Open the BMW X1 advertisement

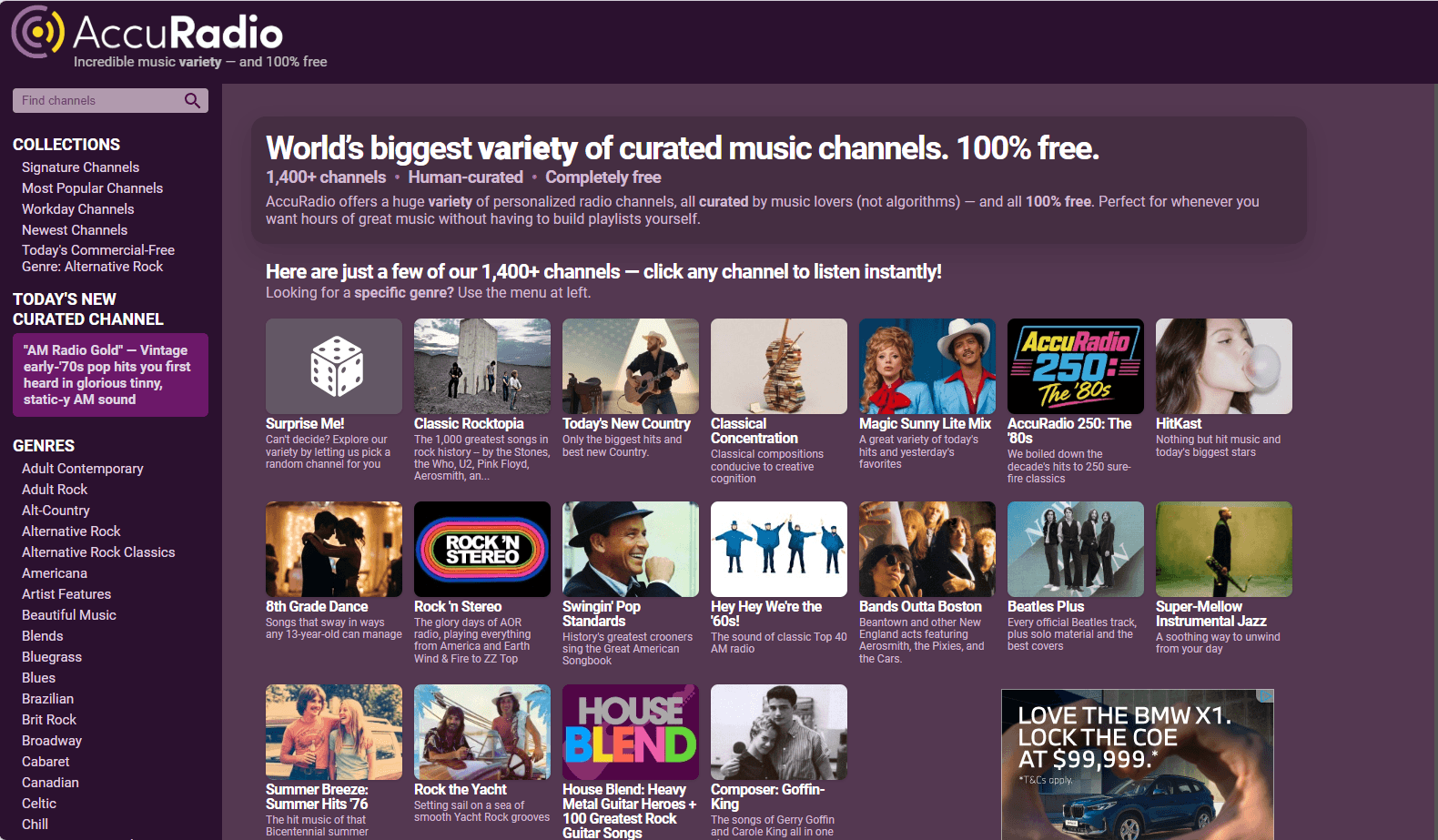[x=1138, y=764]
